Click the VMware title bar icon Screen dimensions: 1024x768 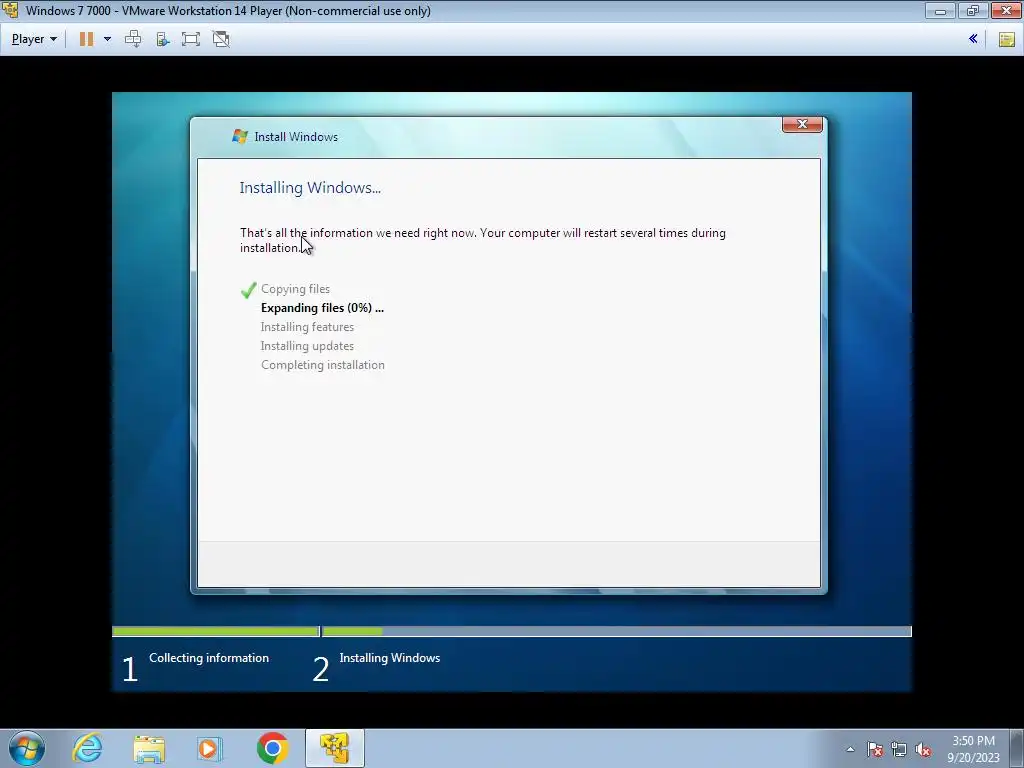(10, 10)
